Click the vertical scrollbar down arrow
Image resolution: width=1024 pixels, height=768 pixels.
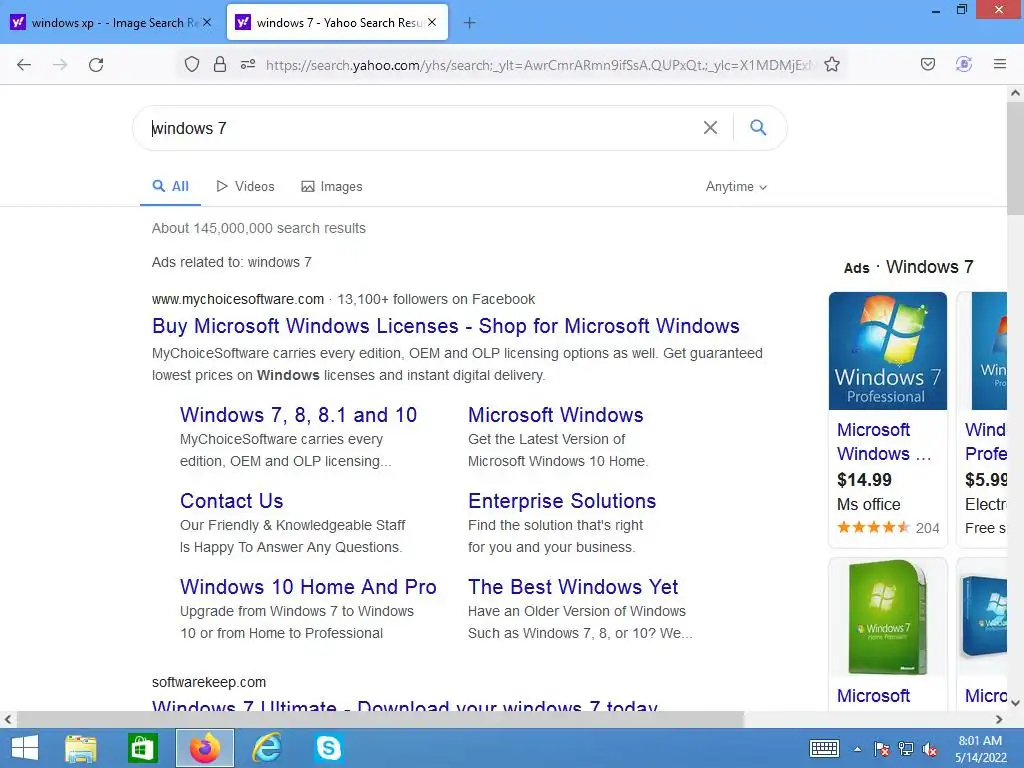click(x=1015, y=703)
